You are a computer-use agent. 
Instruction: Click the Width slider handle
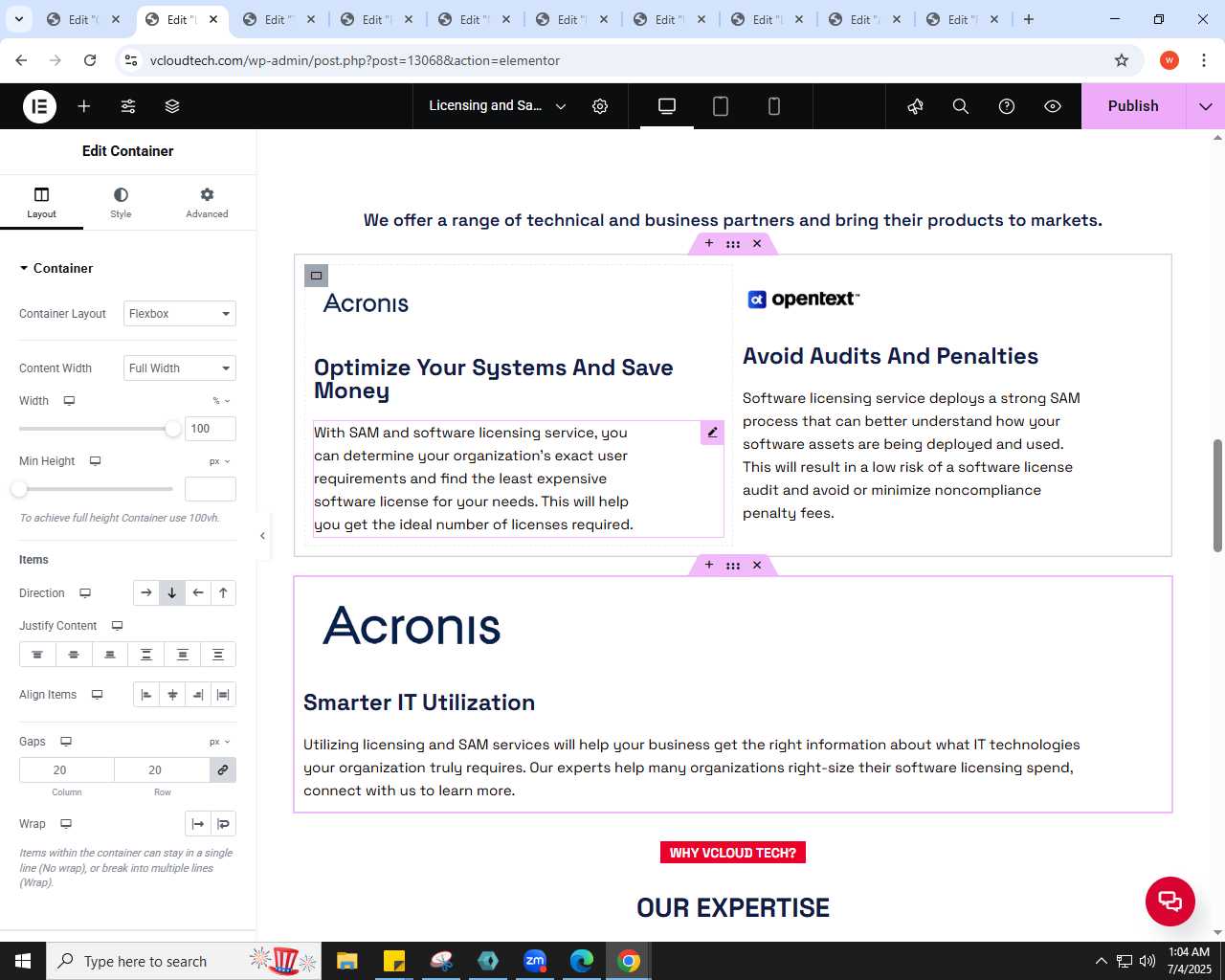[173, 429]
